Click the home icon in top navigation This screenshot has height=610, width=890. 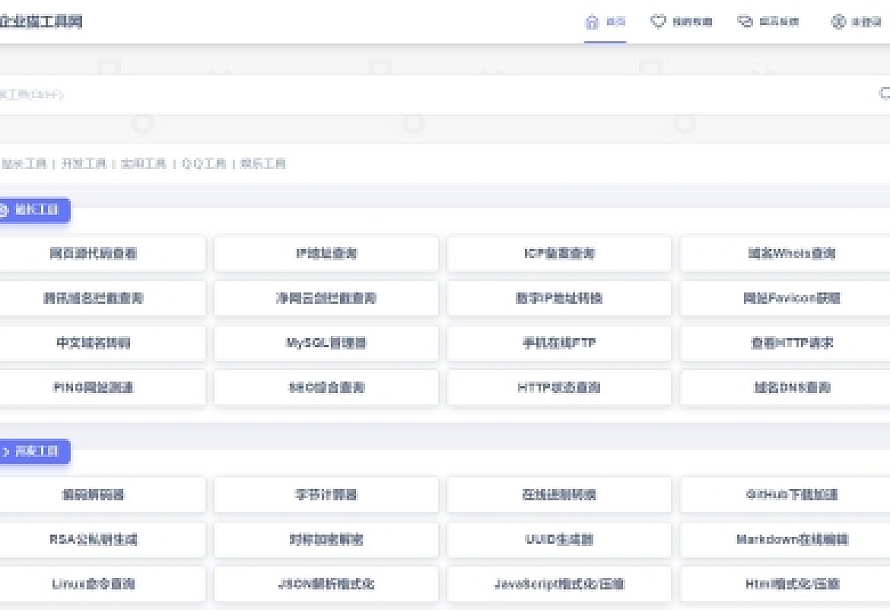pos(592,22)
